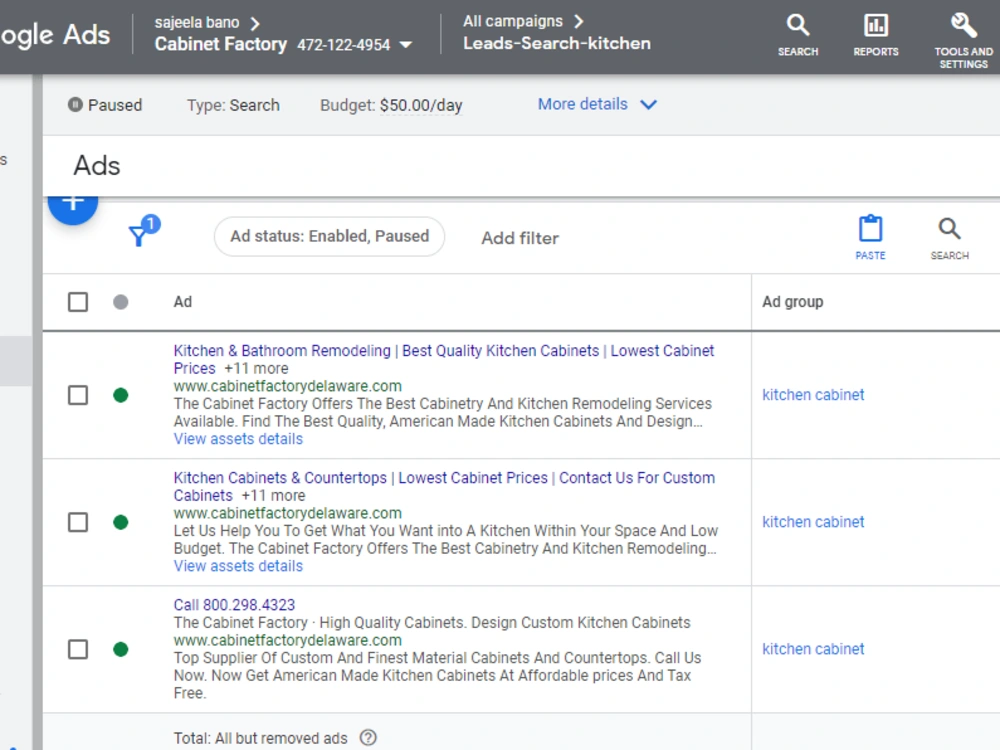
Task: Go to sajeela bano account breadcrumb
Action: pos(196,23)
